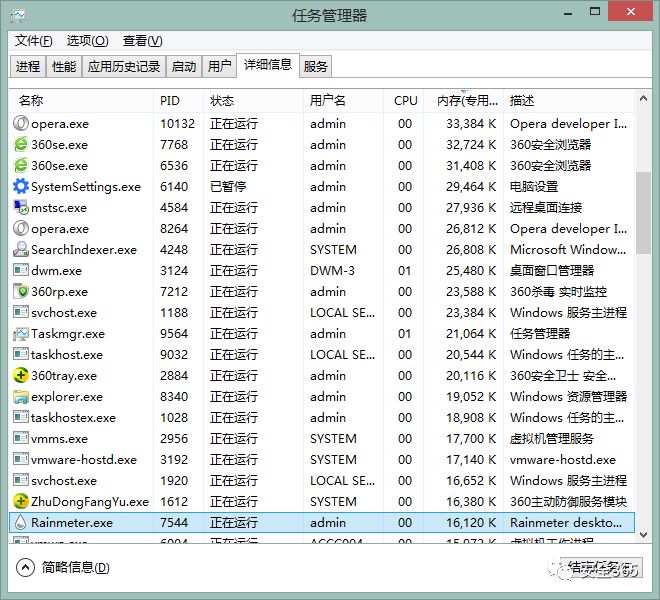Sort by the 名称 column header
Screen dimensions: 660x600
[x=81, y=101]
